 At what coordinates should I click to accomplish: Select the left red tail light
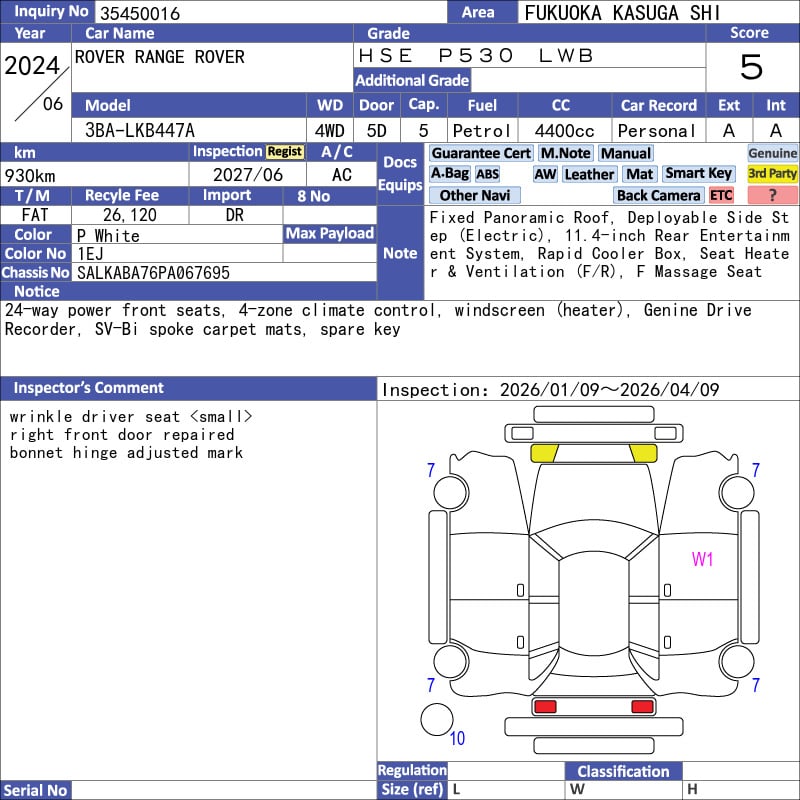pos(545,707)
